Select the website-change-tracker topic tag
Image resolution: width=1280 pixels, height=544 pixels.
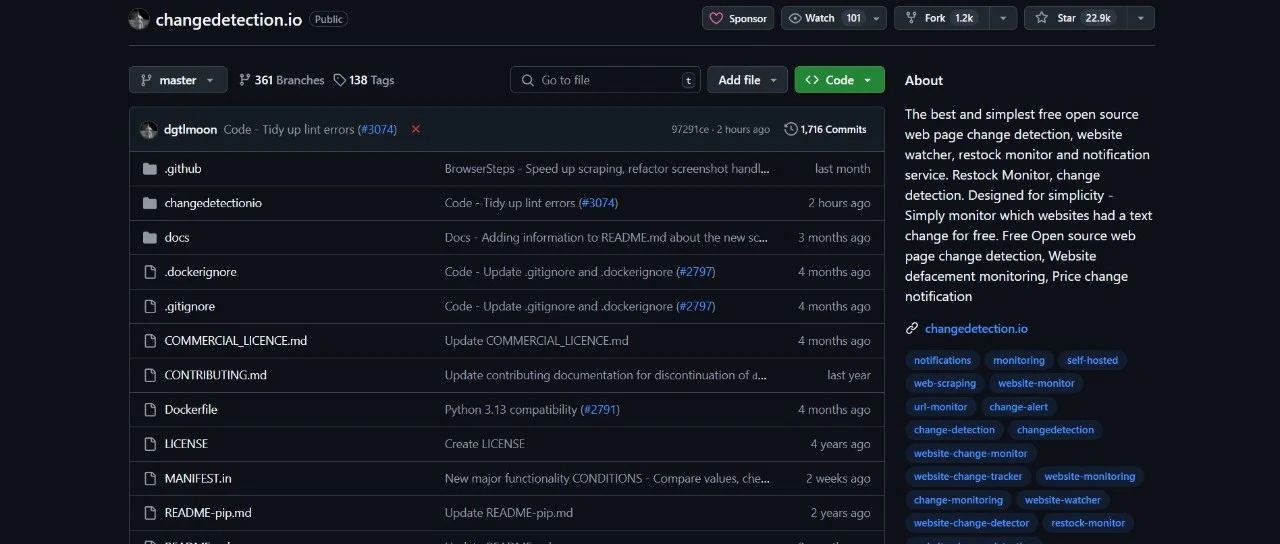click(968, 477)
